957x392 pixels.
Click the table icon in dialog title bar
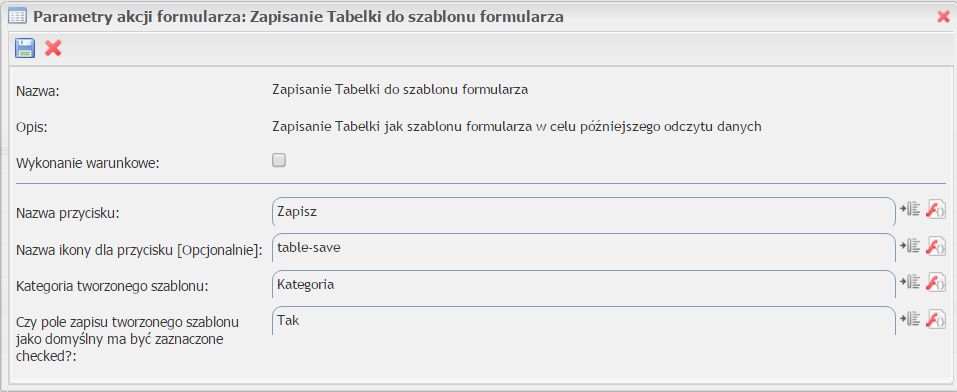pyautogui.click(x=17, y=16)
